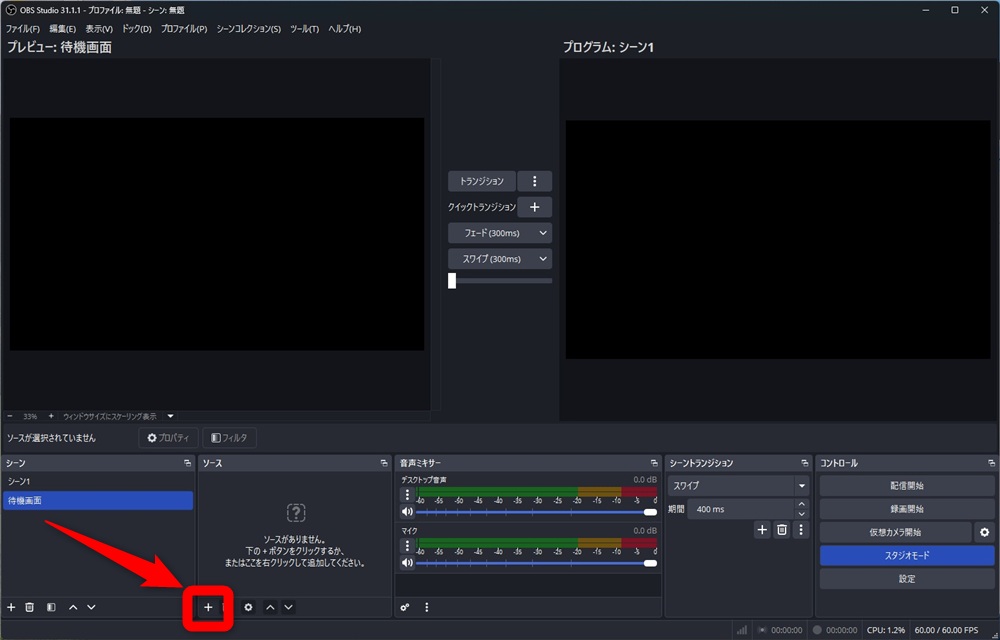Open scene filters from the Scenes toolbar
This screenshot has height=640, width=1000.
[x=51, y=607]
